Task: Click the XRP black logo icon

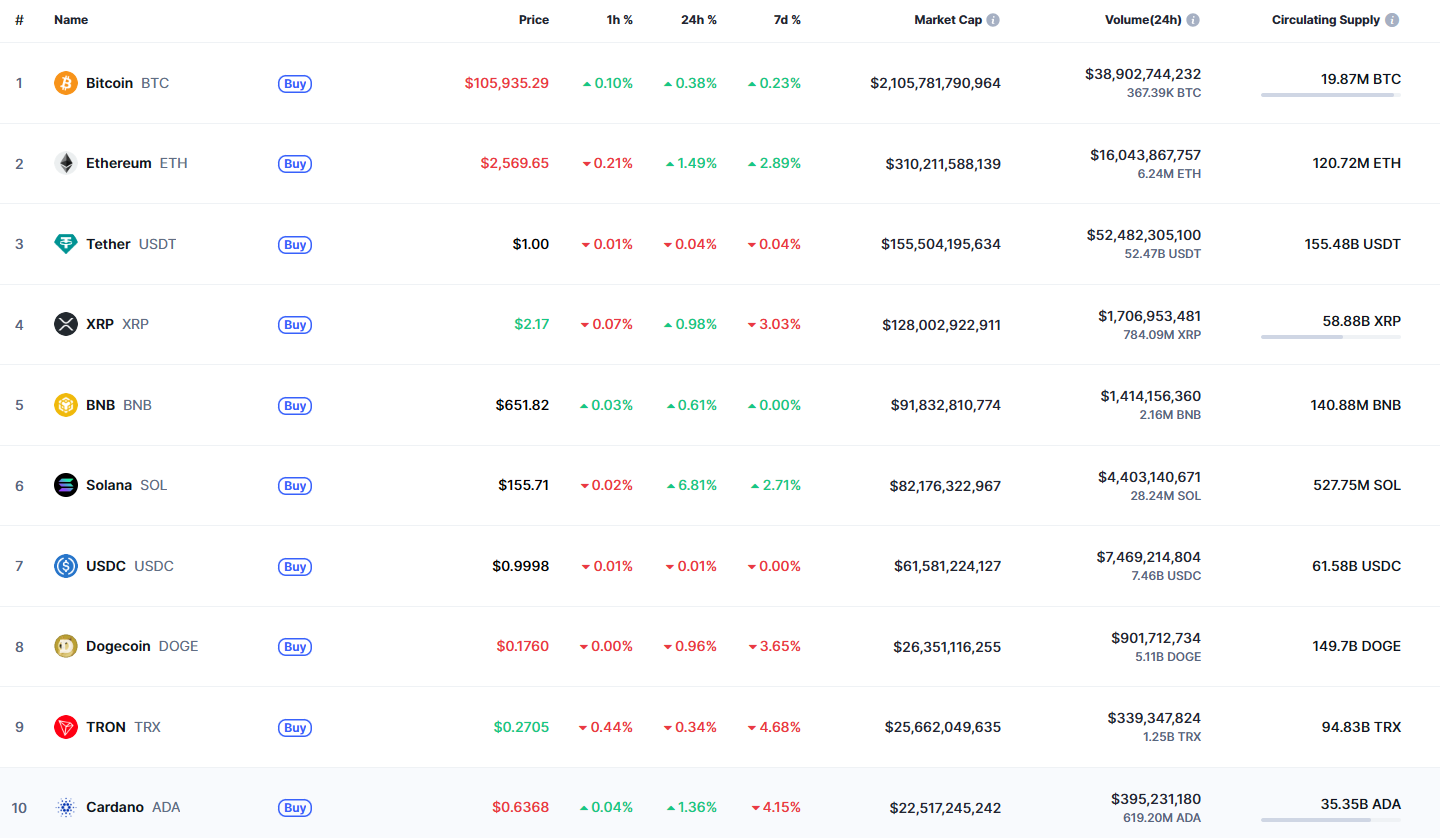Action: tap(65, 324)
